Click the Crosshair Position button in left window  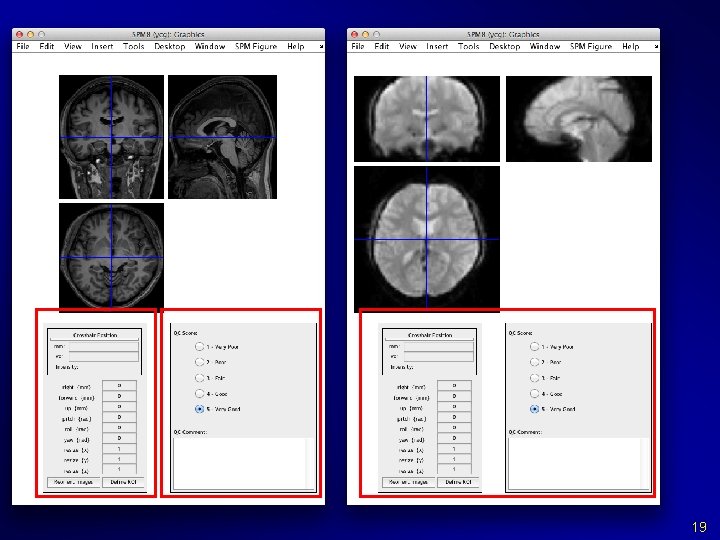point(95,335)
